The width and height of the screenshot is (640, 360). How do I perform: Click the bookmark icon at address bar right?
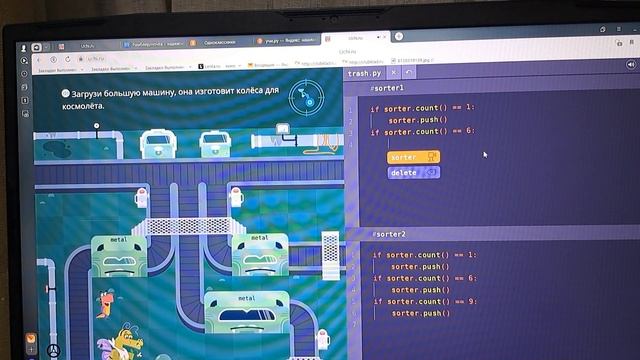coord(631,42)
